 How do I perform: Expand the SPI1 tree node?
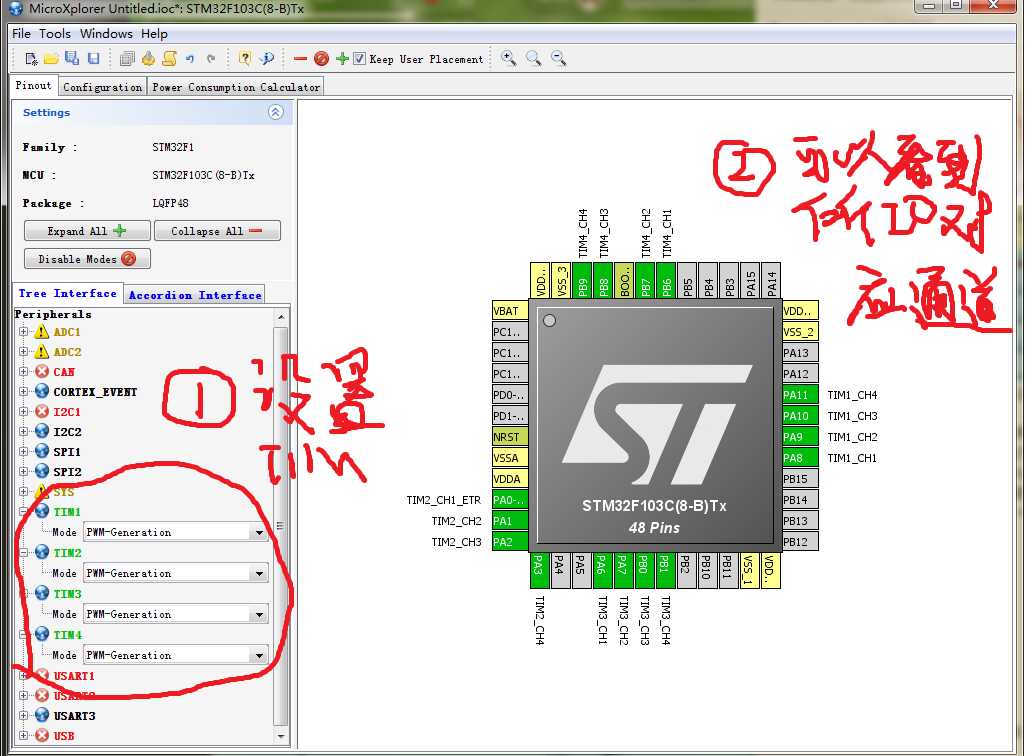coord(24,452)
